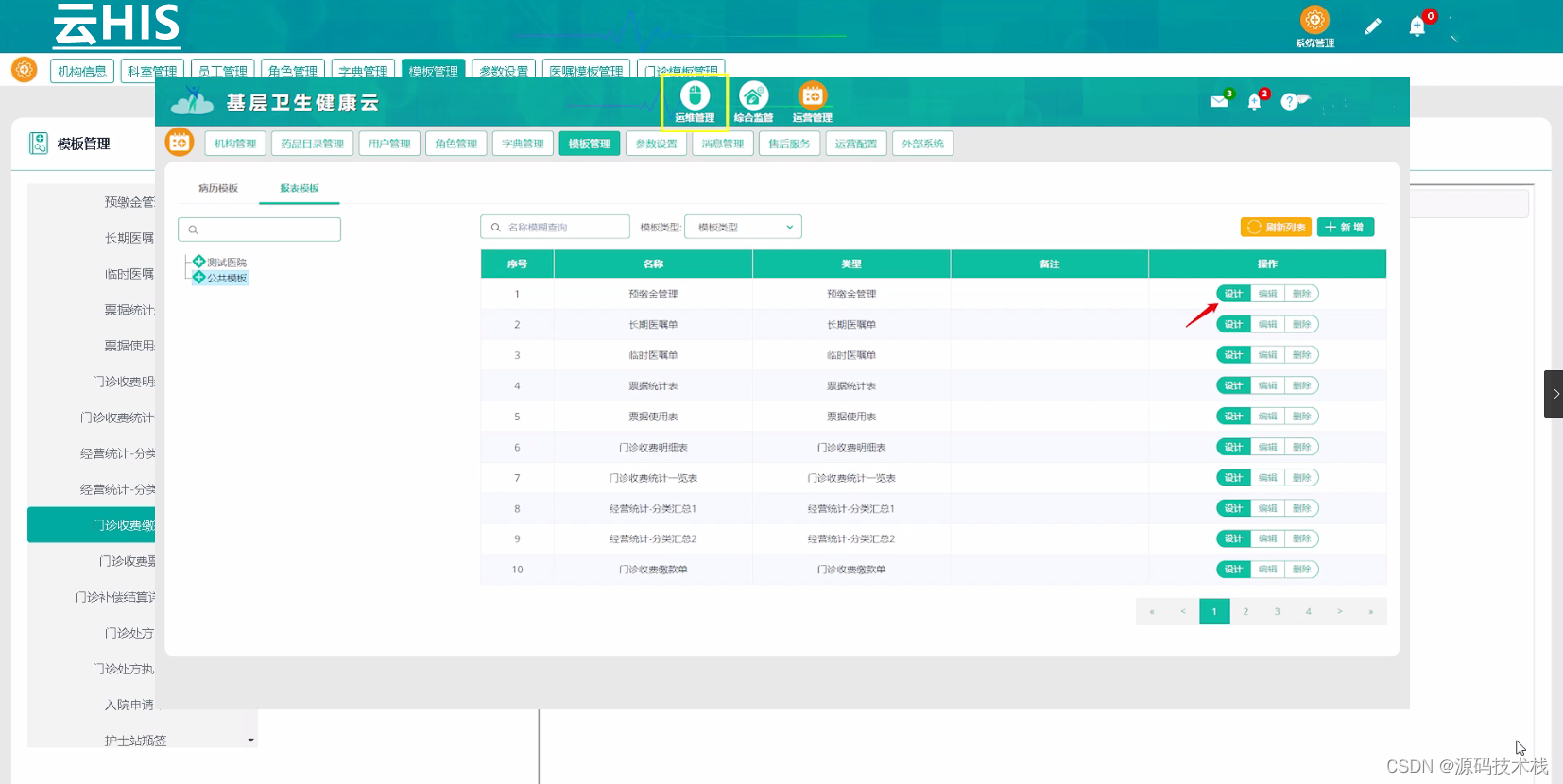Click the 经营统计-分类汇总2 name cell
This screenshot has width=1563, height=784.
tap(653, 538)
